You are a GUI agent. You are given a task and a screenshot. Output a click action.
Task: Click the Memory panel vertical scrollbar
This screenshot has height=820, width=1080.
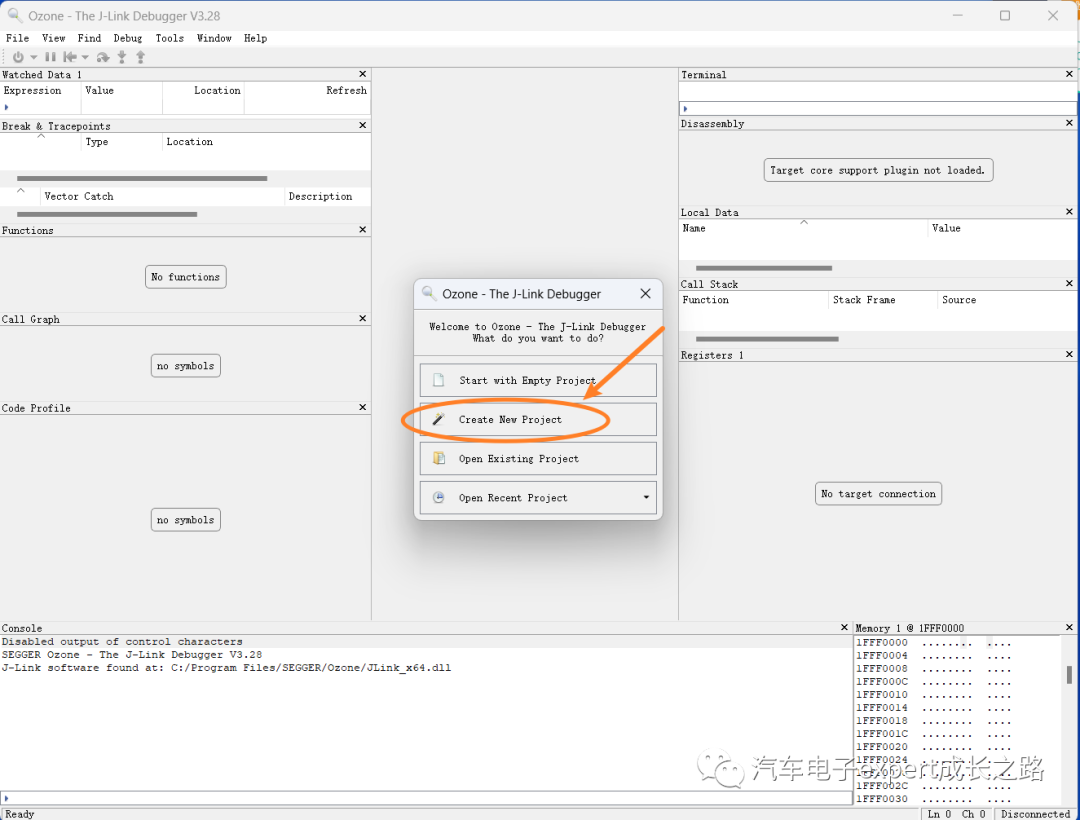point(1069,675)
